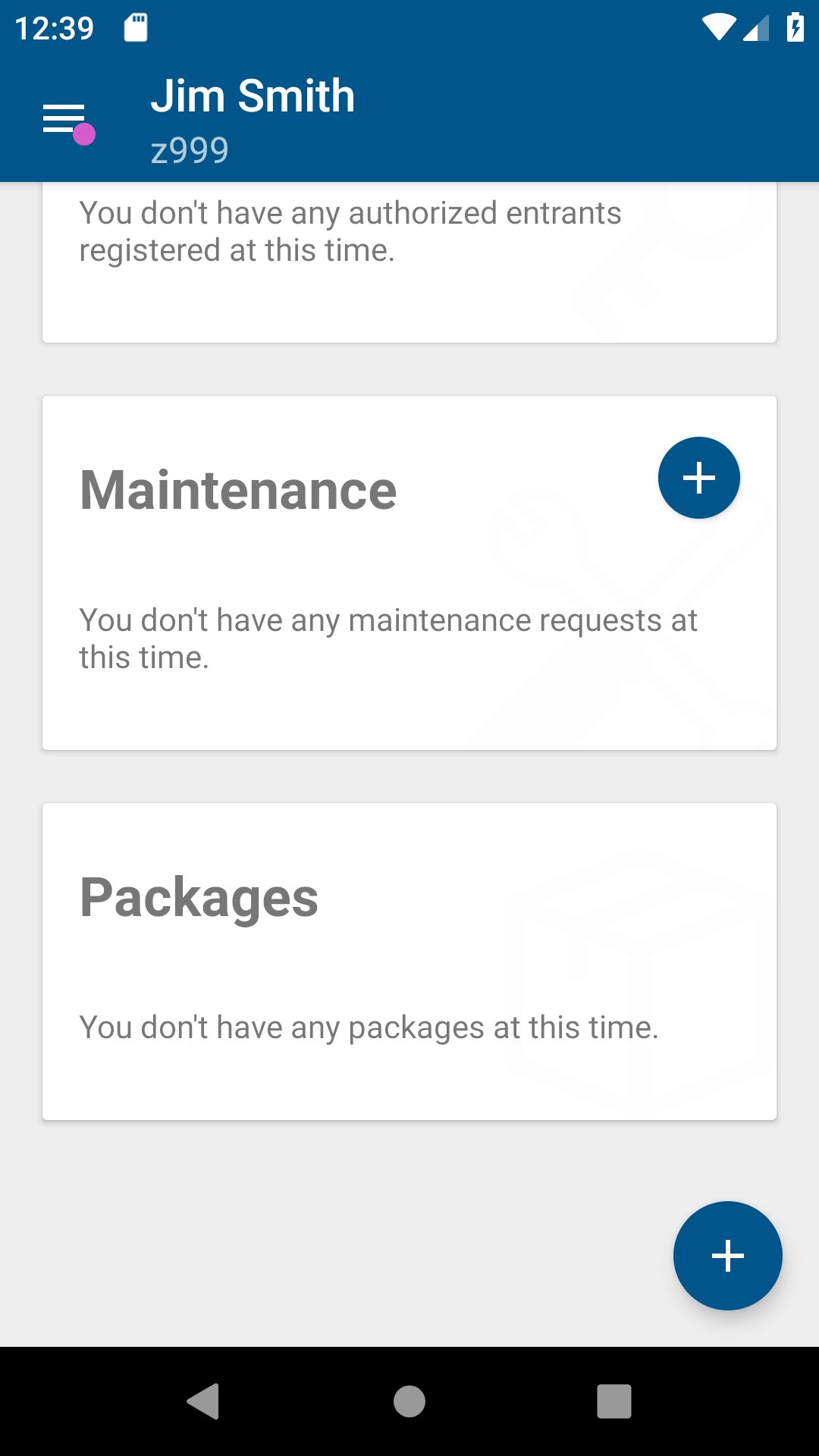Tap the z999 unit subtitle
819x1456 pixels.
coord(190,150)
